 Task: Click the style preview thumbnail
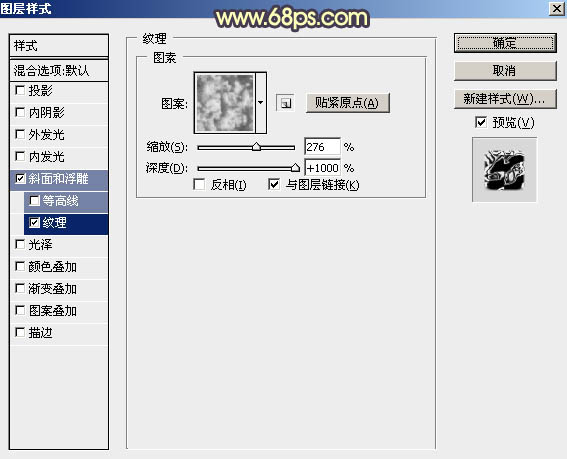tap(504, 169)
